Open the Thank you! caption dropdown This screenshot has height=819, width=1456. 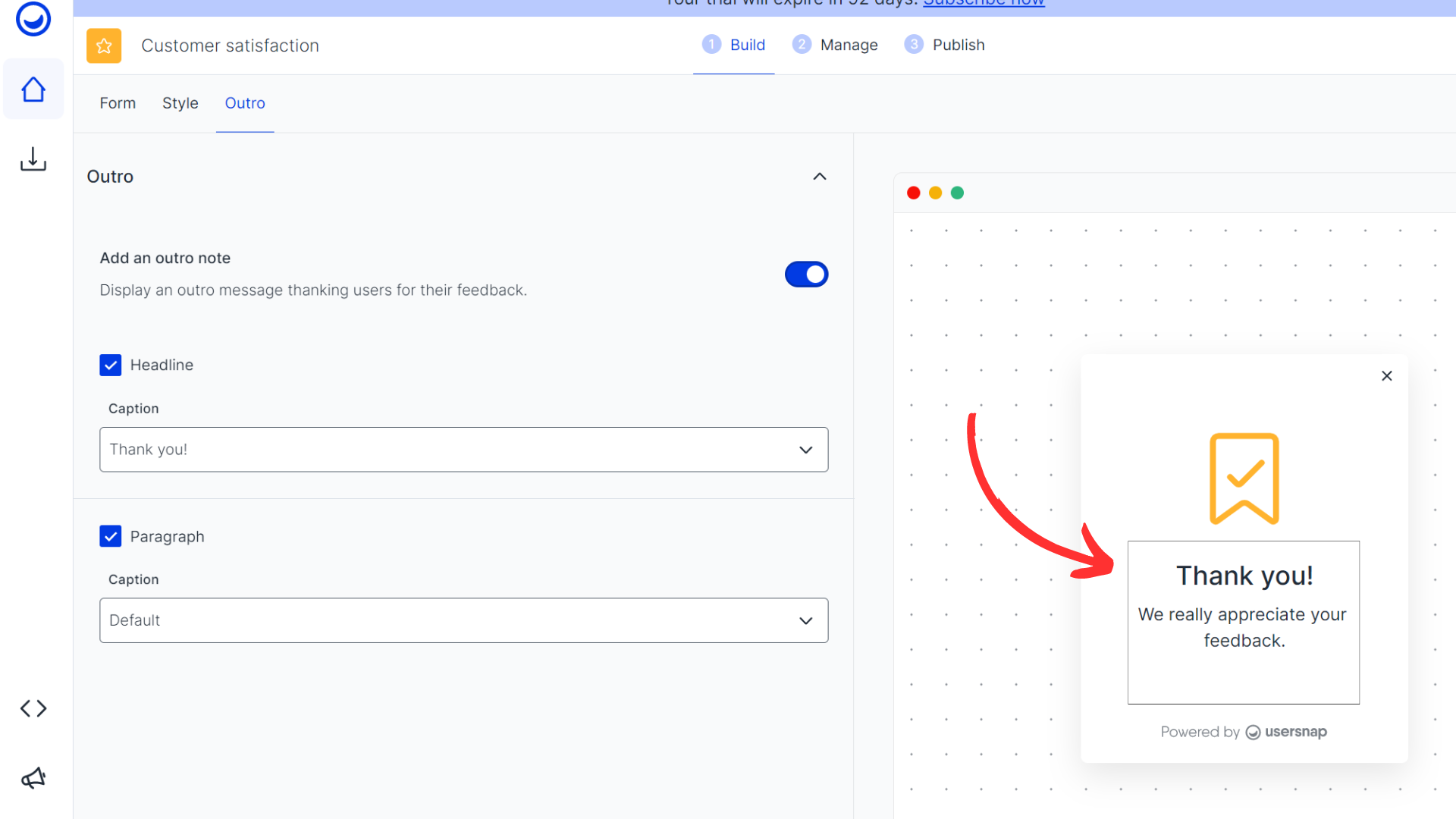463,450
